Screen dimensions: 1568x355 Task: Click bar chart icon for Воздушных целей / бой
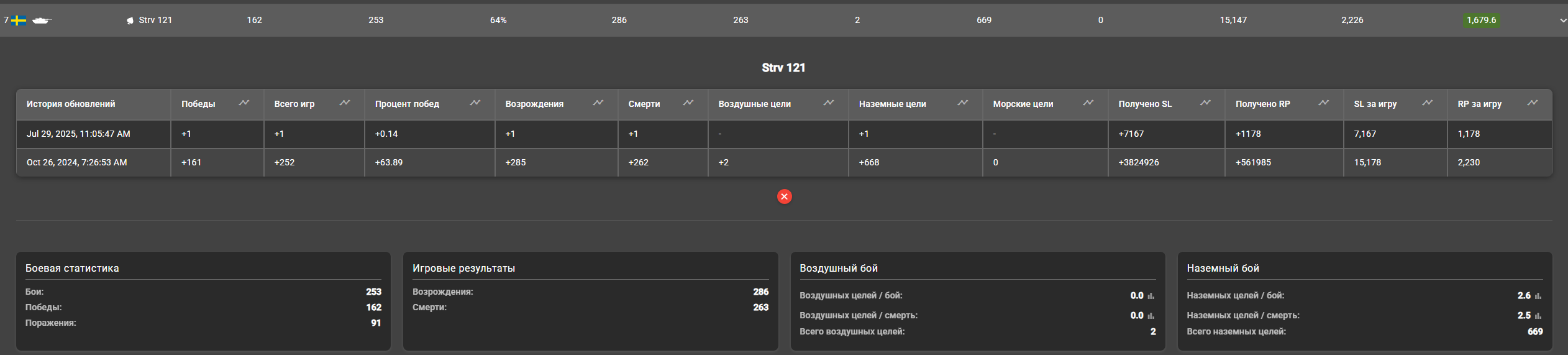click(x=1151, y=297)
